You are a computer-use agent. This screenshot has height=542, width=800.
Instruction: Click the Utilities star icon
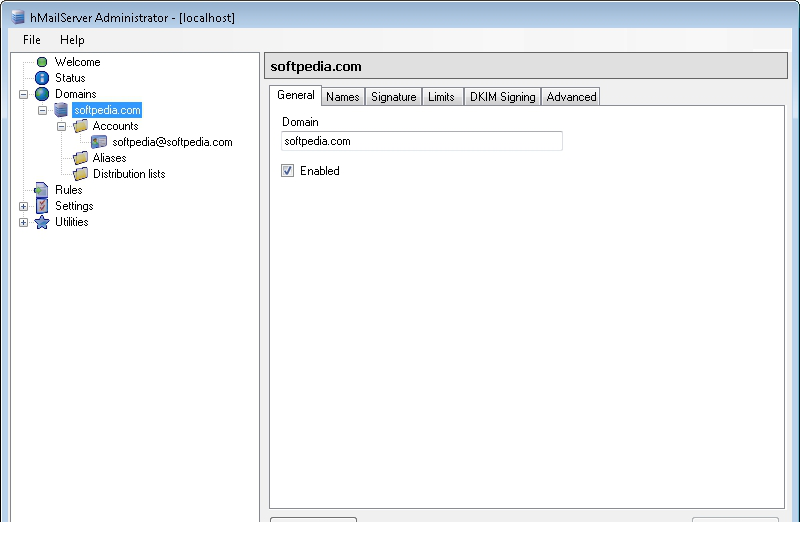42,222
